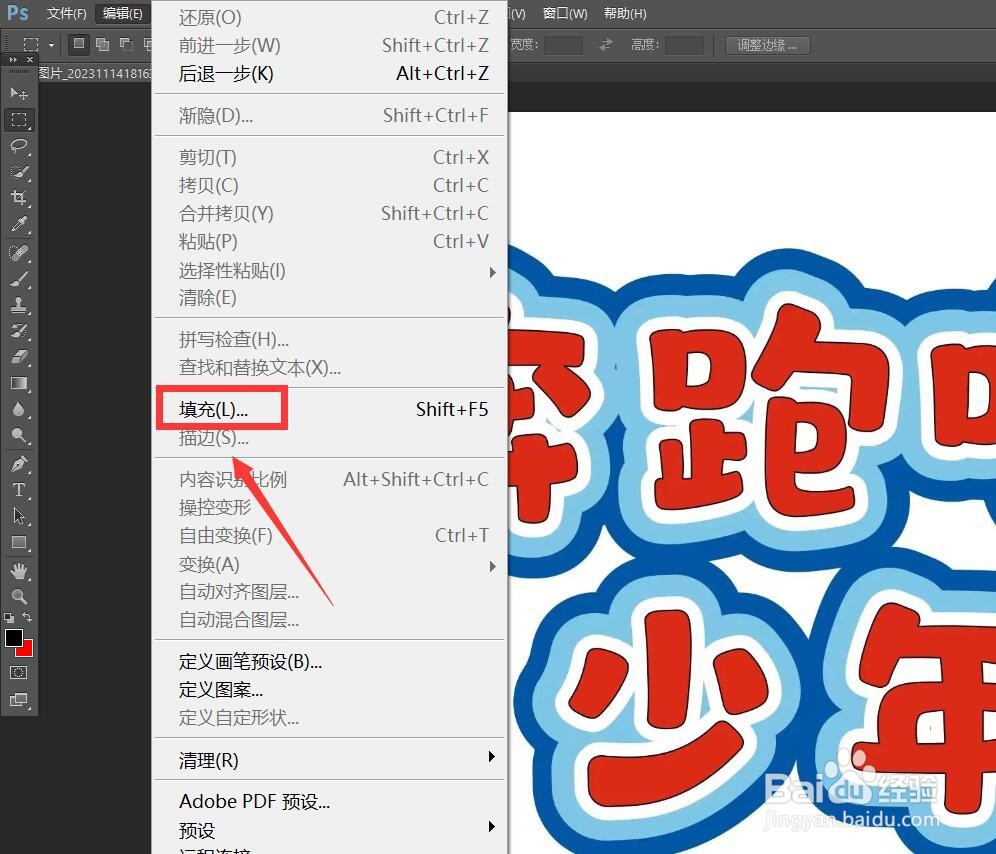Image resolution: width=996 pixels, height=854 pixels.
Task: Click the Photoshop Ps logo
Action: [x=18, y=13]
